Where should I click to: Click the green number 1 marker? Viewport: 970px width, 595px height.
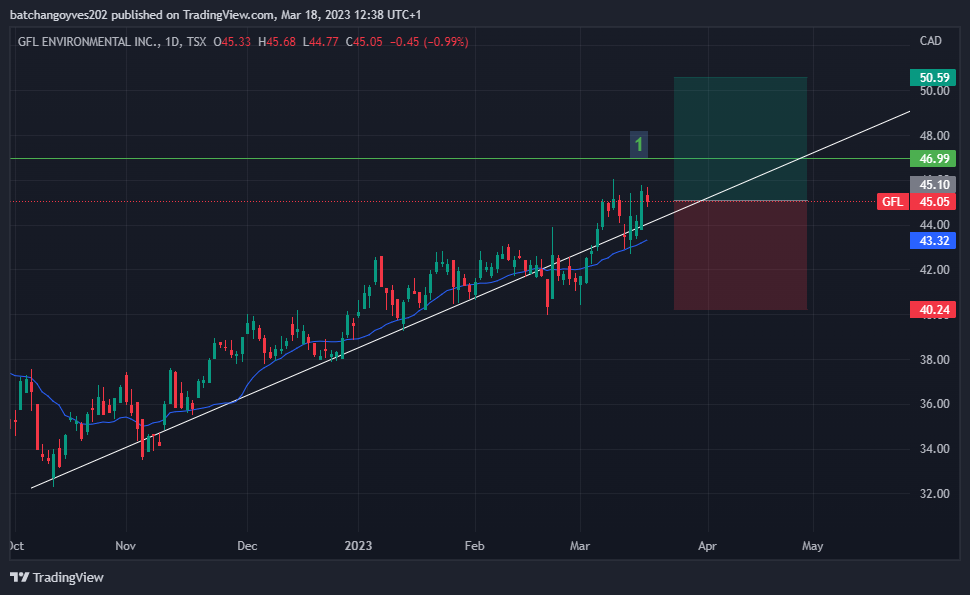[x=638, y=145]
